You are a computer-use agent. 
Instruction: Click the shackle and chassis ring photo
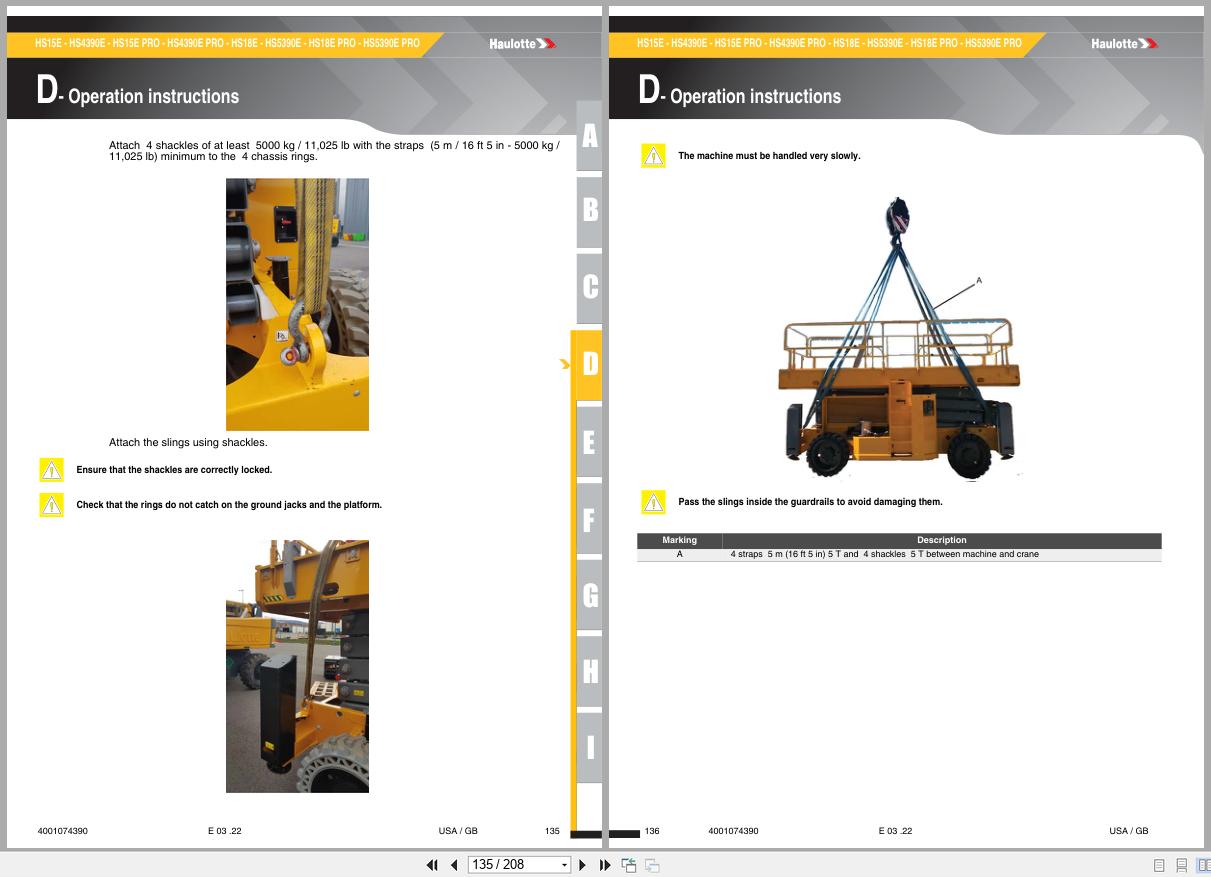click(297, 305)
